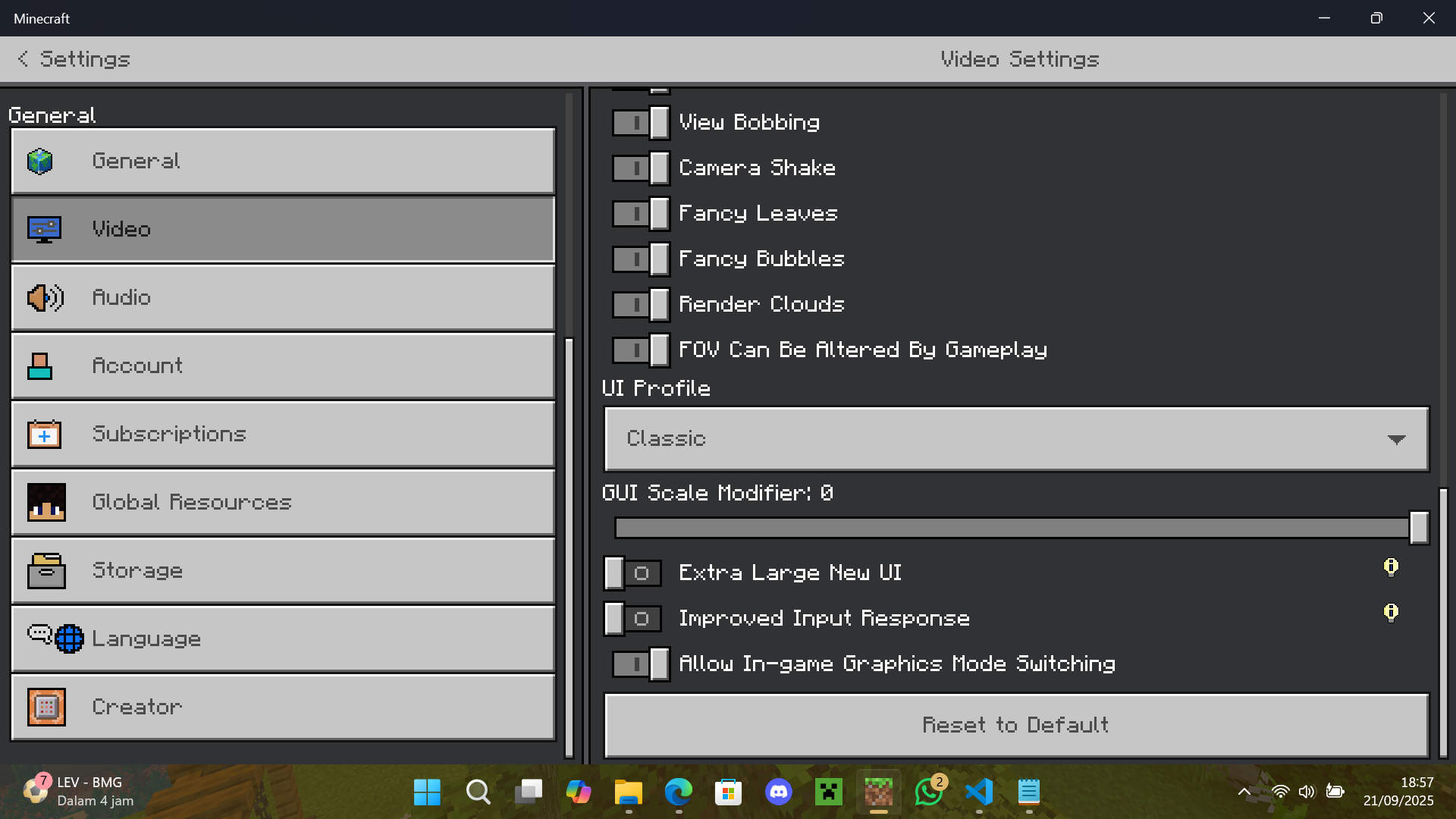Click the speaker icon for Audio settings
The width and height of the screenshot is (1456, 819).
point(45,297)
